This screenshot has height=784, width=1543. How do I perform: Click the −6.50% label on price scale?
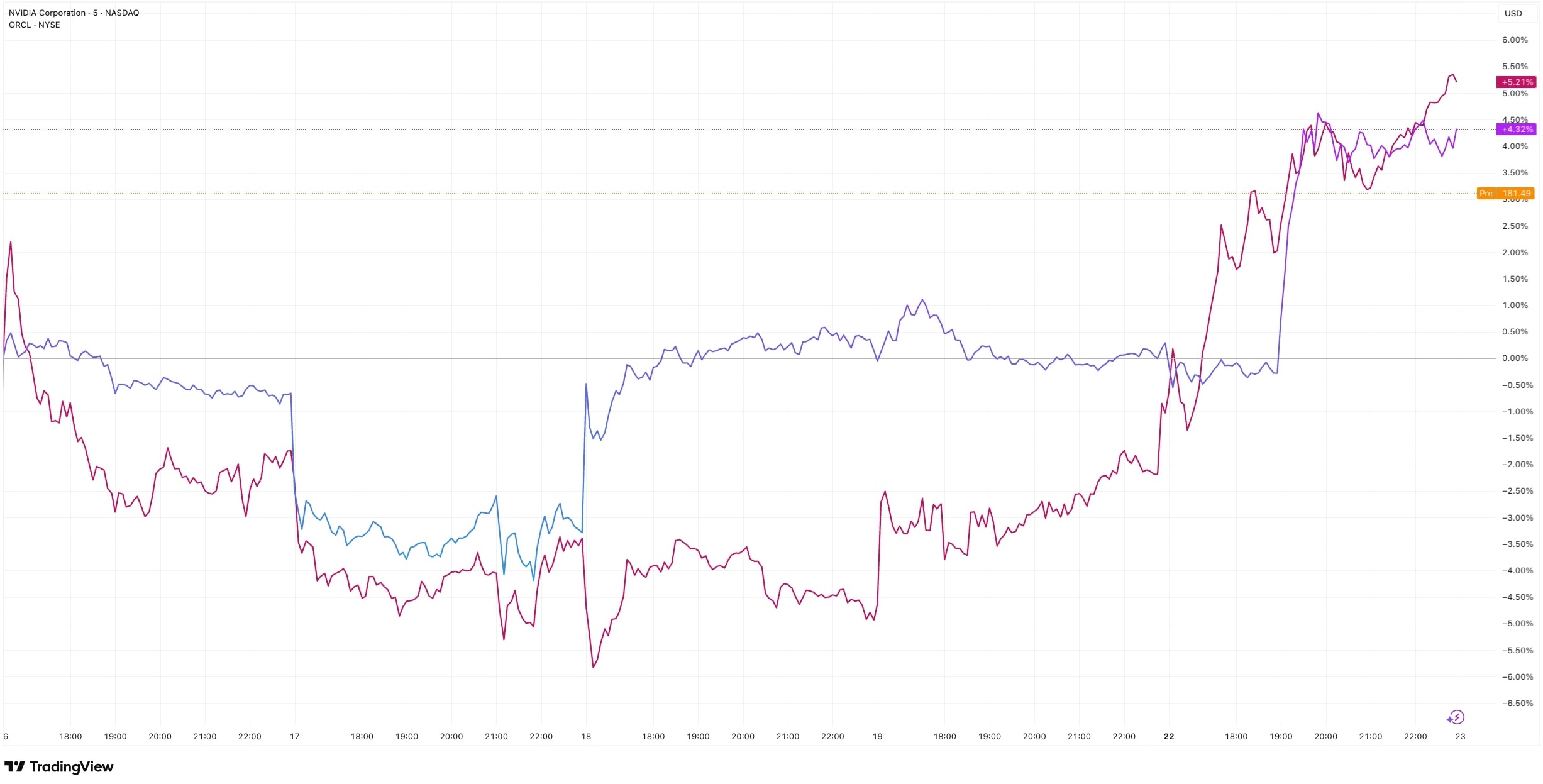click(1517, 704)
